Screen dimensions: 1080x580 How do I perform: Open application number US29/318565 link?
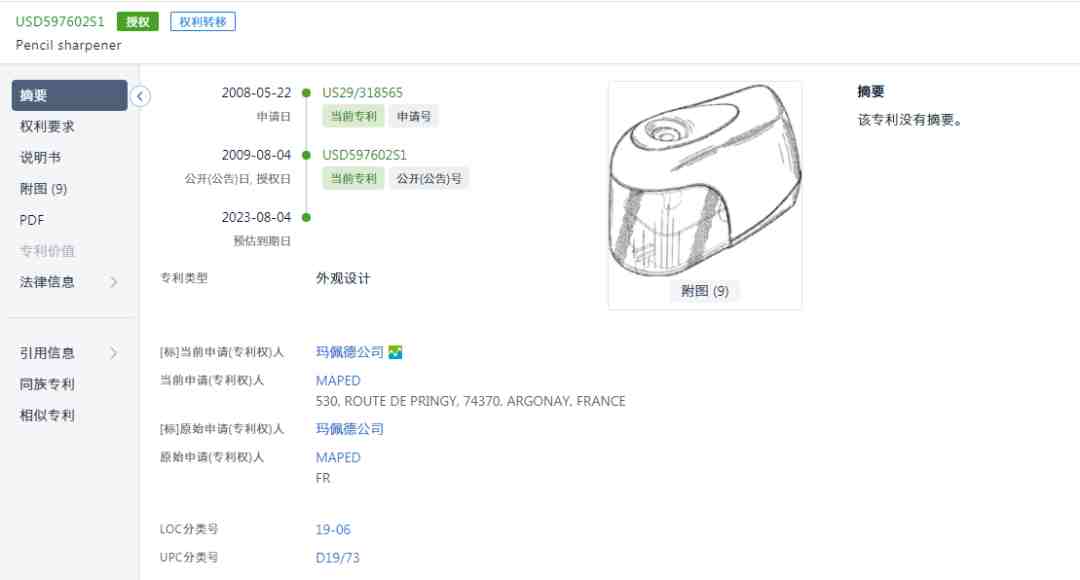tap(362, 92)
